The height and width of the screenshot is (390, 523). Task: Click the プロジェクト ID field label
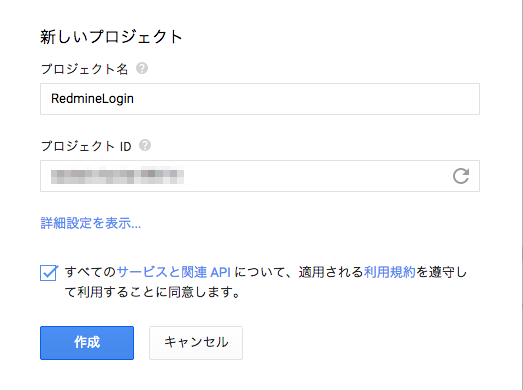pyautogui.click(x=86, y=146)
